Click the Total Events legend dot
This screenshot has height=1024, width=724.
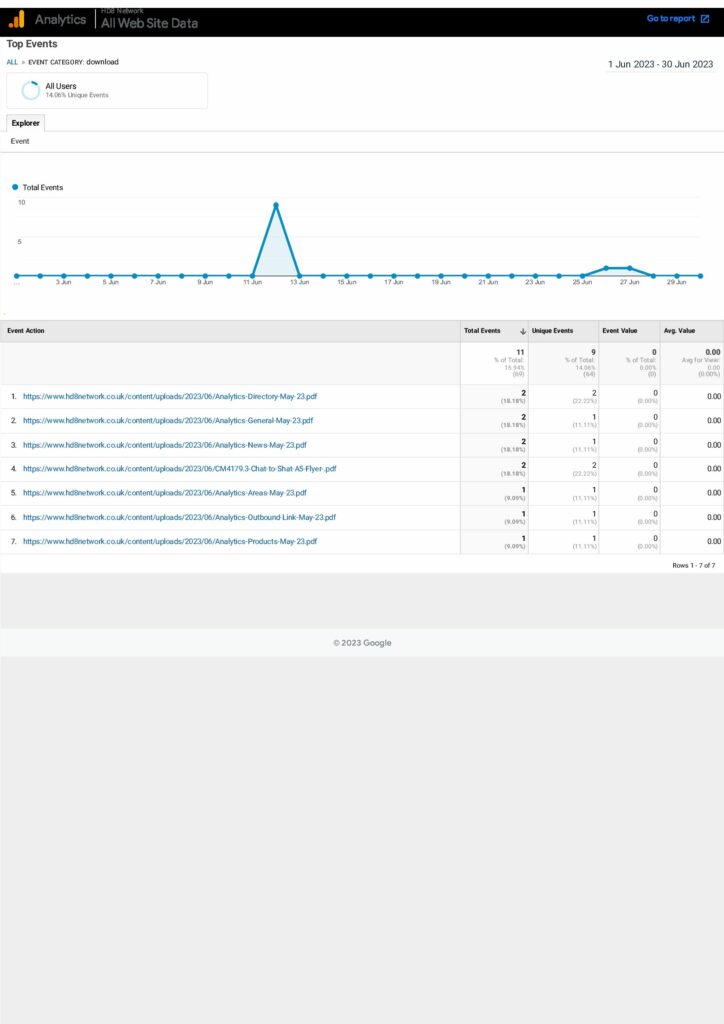(x=15, y=187)
